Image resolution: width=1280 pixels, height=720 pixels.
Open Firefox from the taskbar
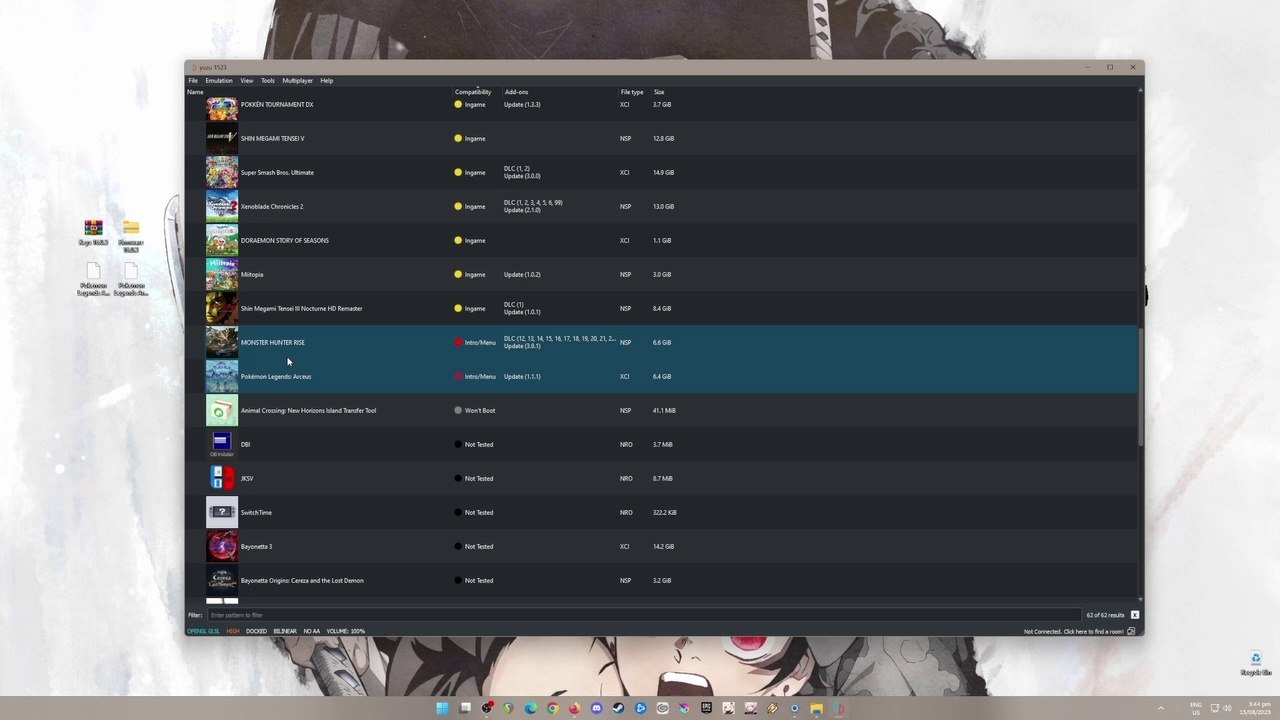(x=574, y=709)
